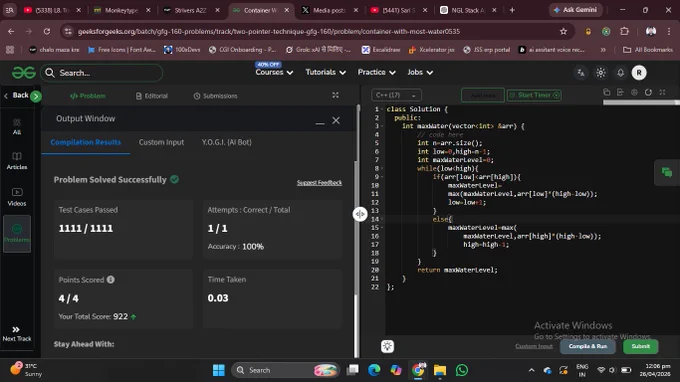The image size is (680, 382).
Task: Open the user profile avatar R
Action: coord(639,73)
